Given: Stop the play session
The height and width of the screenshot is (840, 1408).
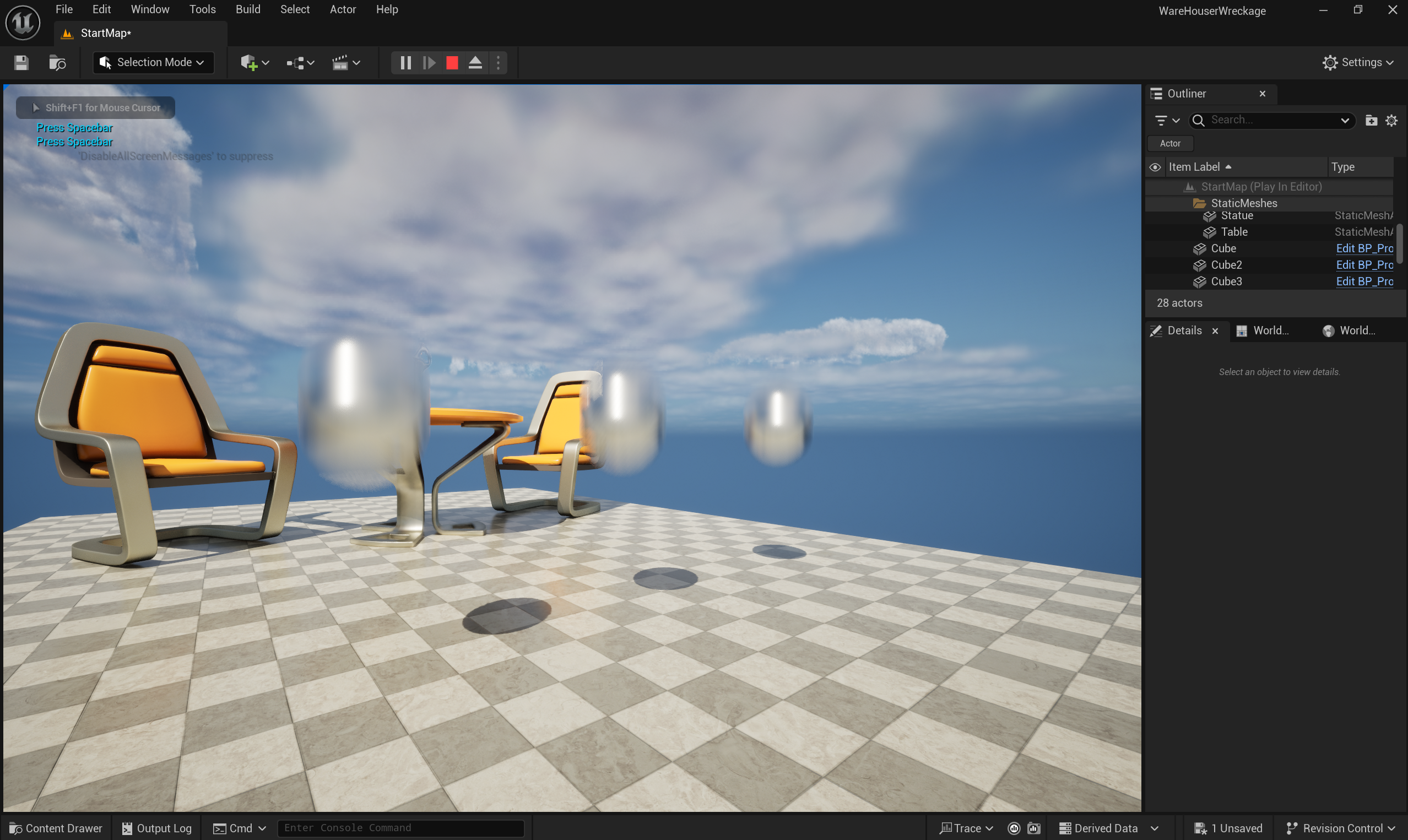Looking at the screenshot, I should [x=452, y=62].
